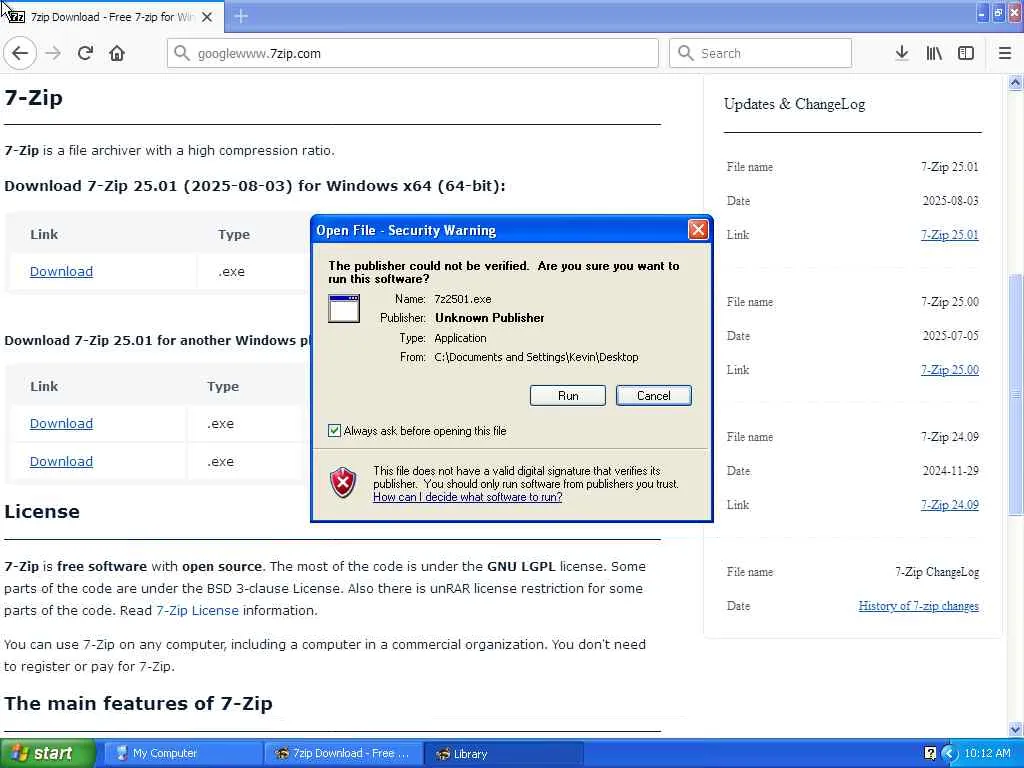Cancel the security warning dialog
The width and height of the screenshot is (1024, 768).
tap(654, 396)
